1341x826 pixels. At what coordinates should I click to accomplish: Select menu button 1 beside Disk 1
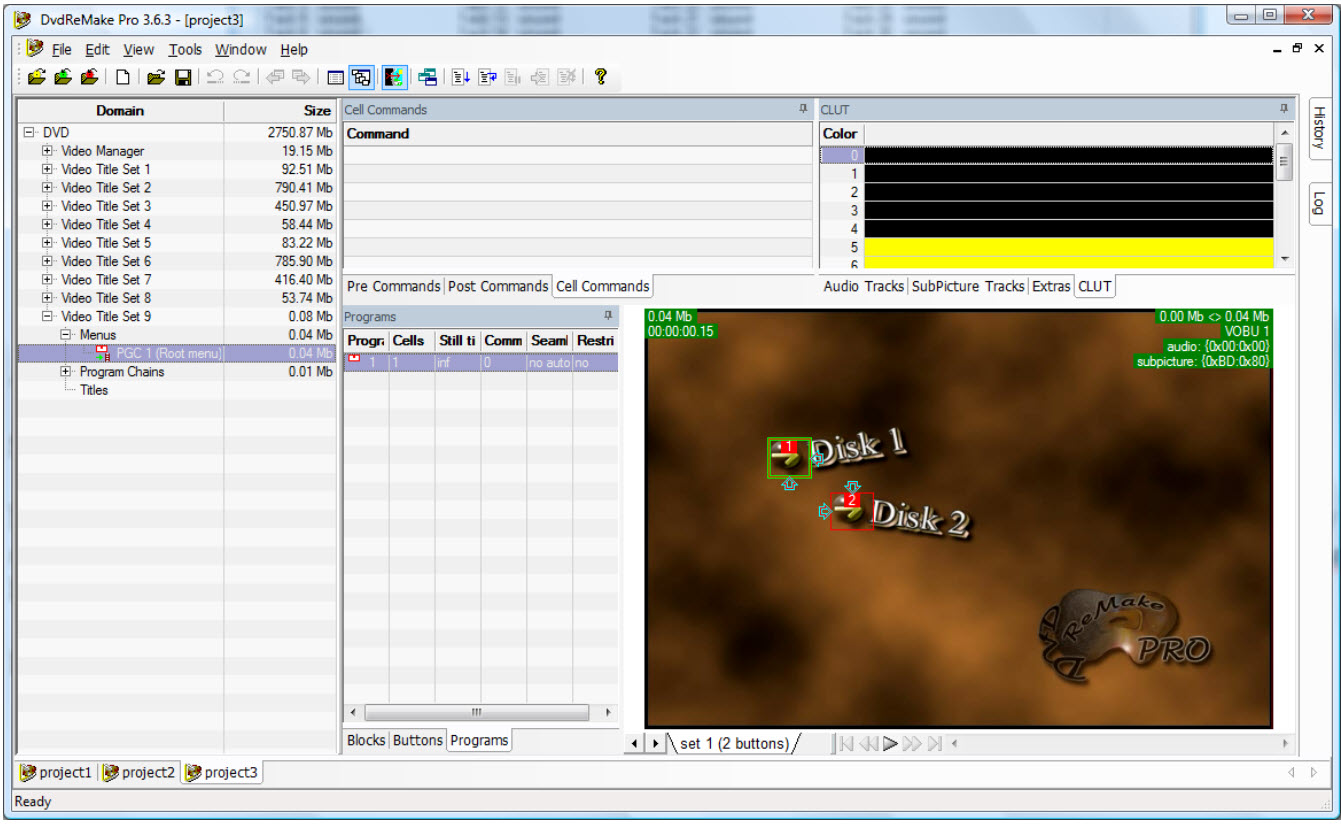pyautogui.click(x=789, y=458)
